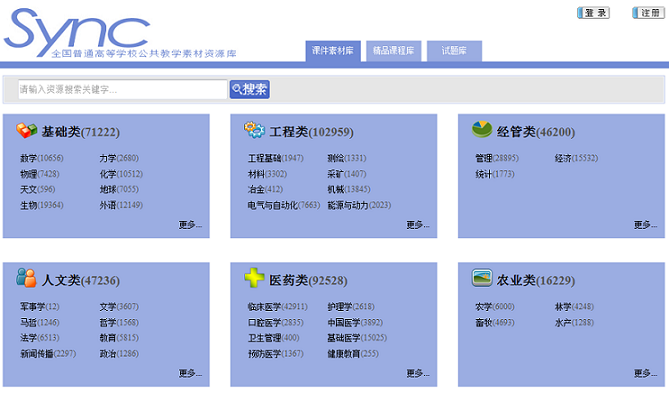Click the 登录 login button

[x=593, y=13]
